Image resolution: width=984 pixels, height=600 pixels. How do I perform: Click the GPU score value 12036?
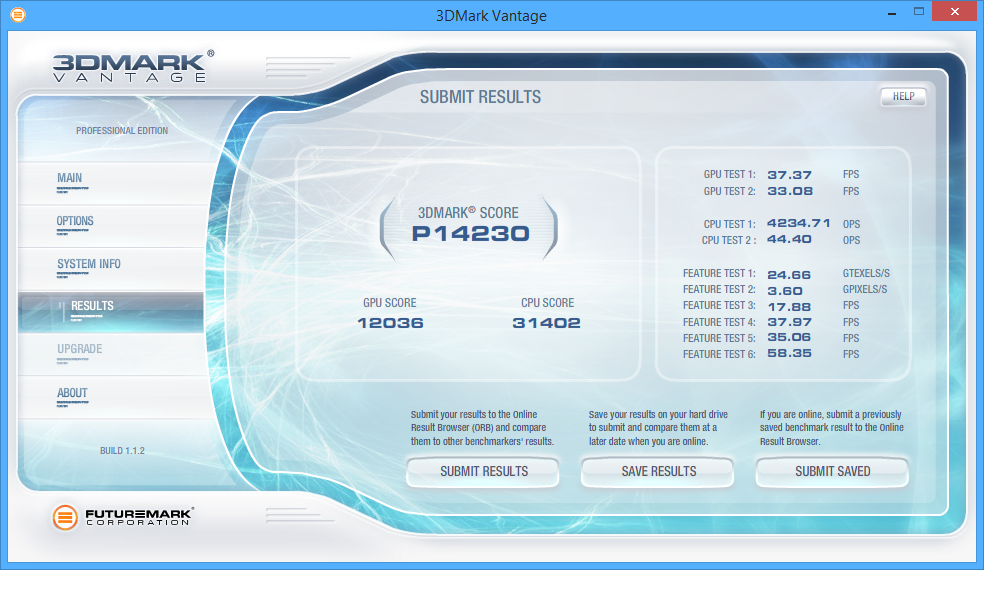[x=390, y=323]
